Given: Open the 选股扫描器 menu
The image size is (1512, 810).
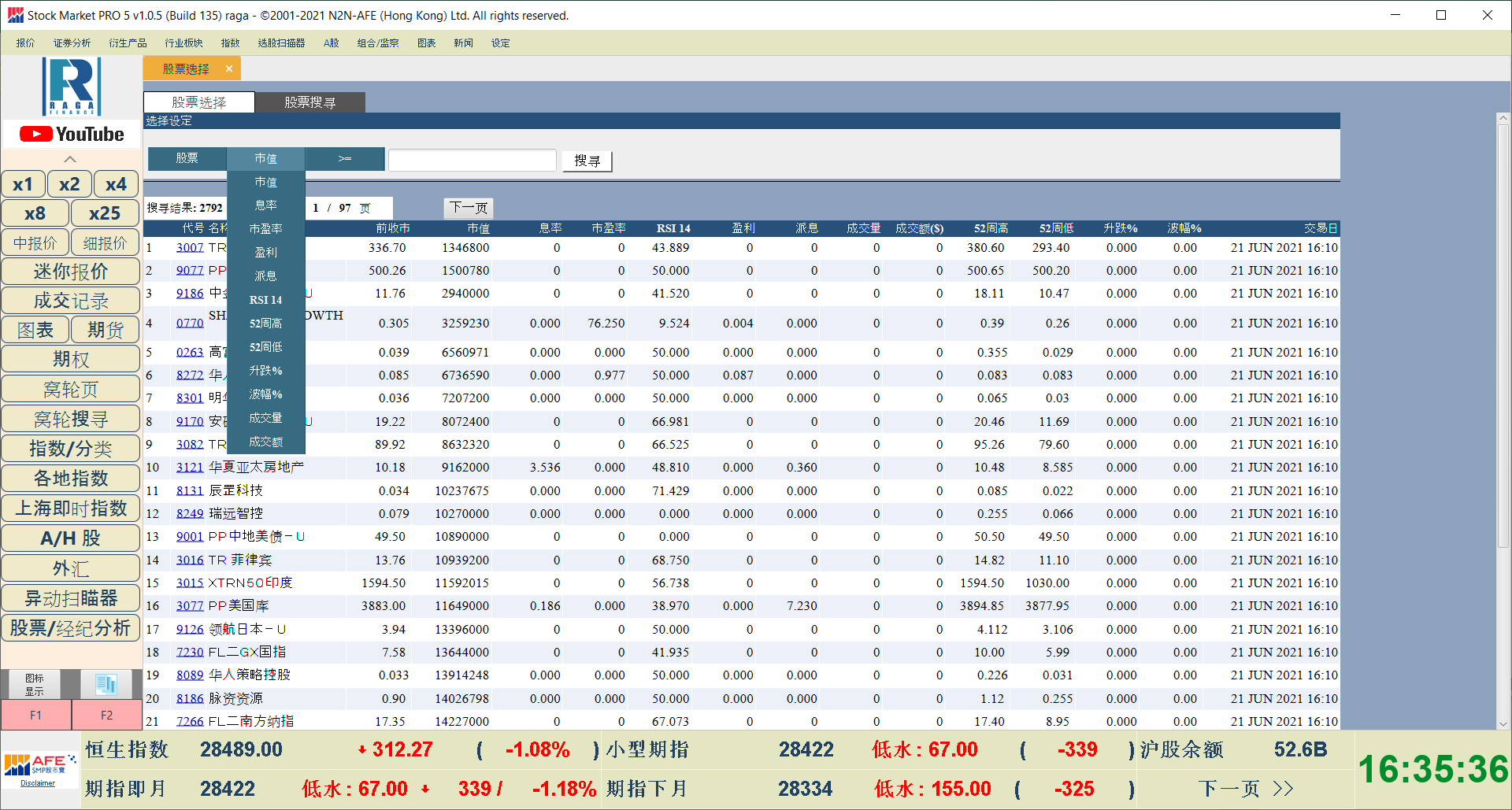Looking at the screenshot, I should [281, 43].
